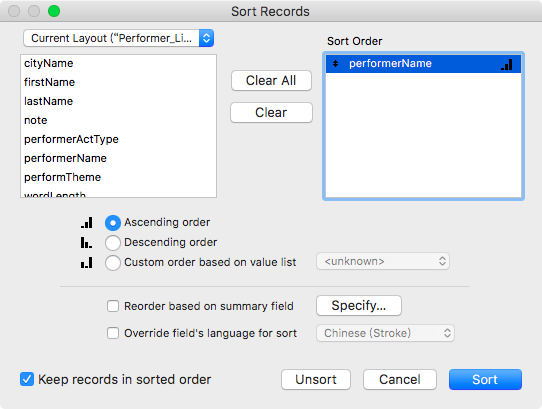Select note in the field list
Screen dimensions: 542x409
point(119,120)
